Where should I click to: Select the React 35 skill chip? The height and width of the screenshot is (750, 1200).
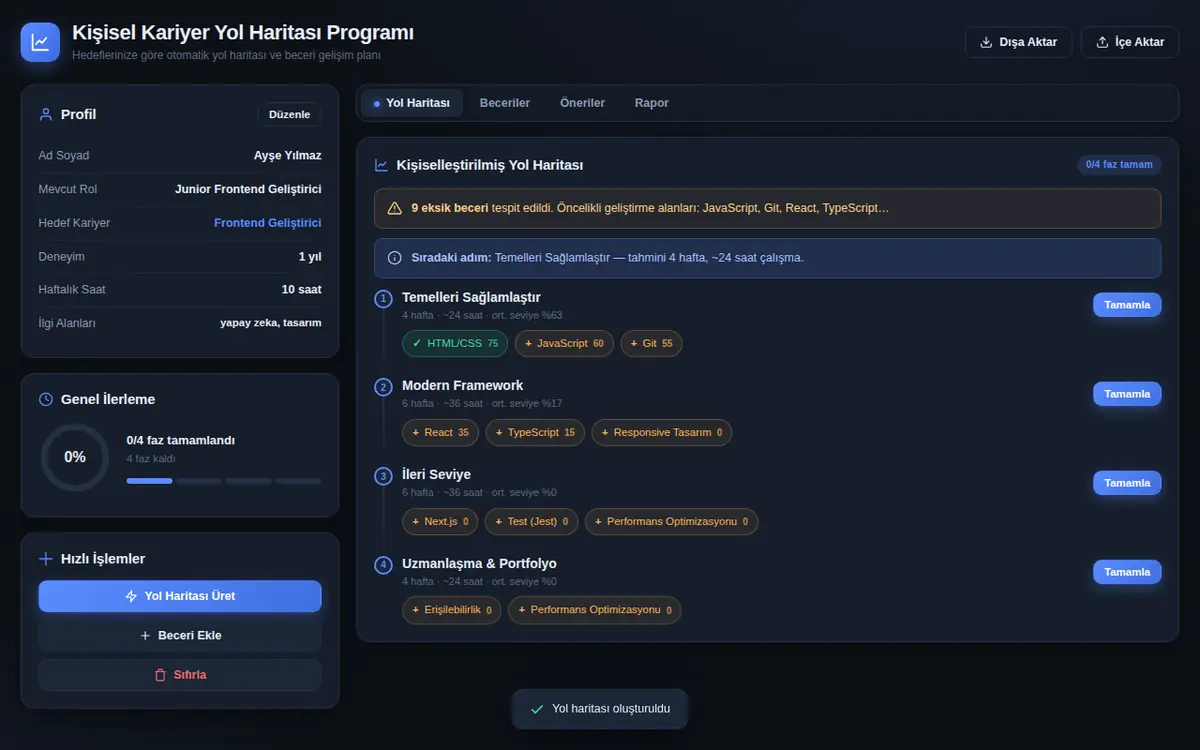[440, 432]
